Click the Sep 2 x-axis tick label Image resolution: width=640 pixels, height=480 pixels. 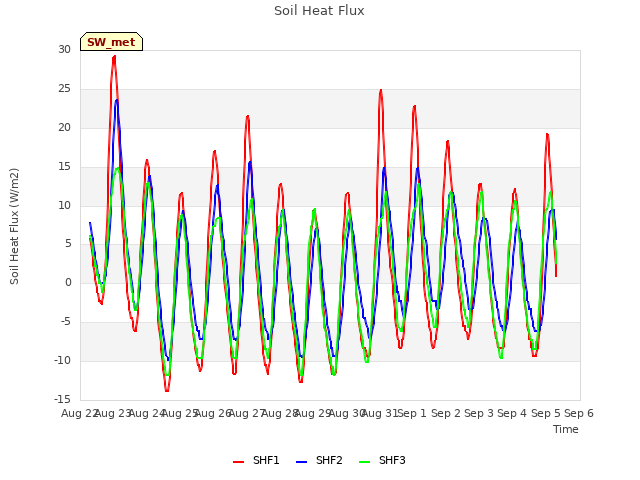point(446,413)
